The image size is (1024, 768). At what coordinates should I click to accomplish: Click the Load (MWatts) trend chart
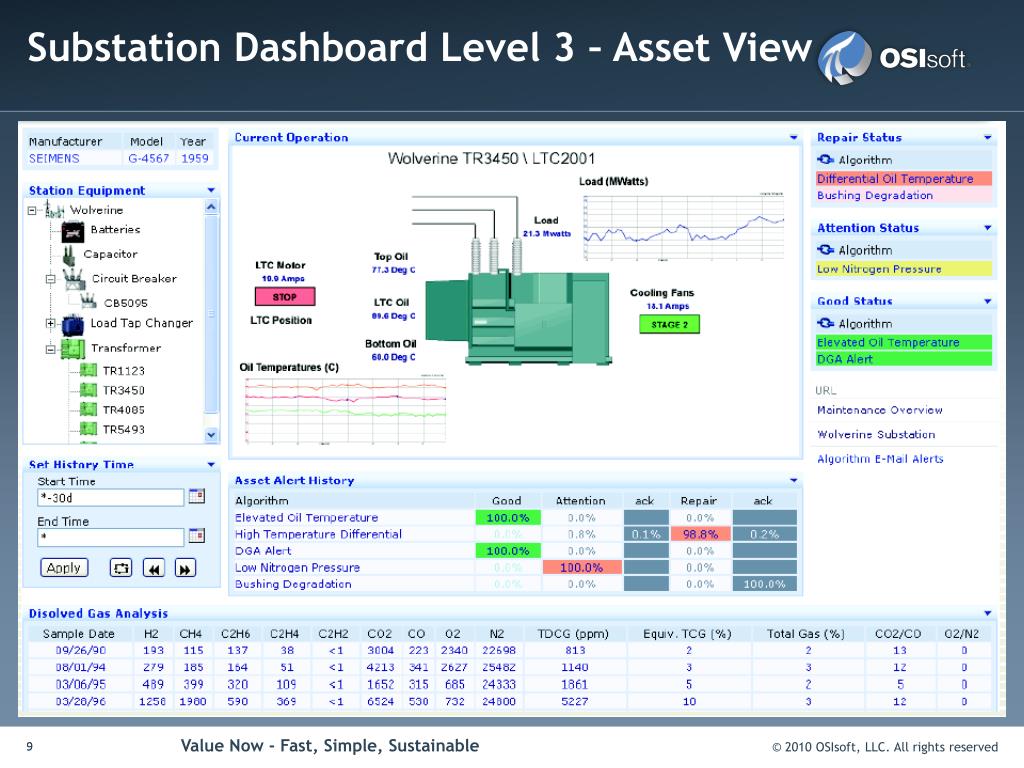pyautogui.click(x=684, y=227)
